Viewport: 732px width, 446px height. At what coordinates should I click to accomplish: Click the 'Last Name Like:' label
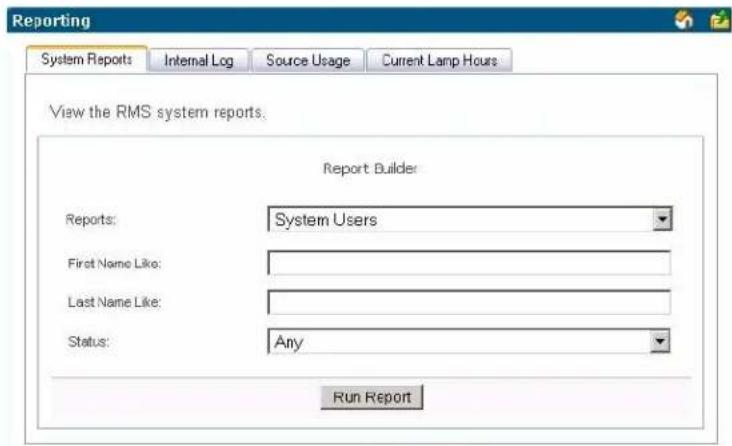coord(114,302)
